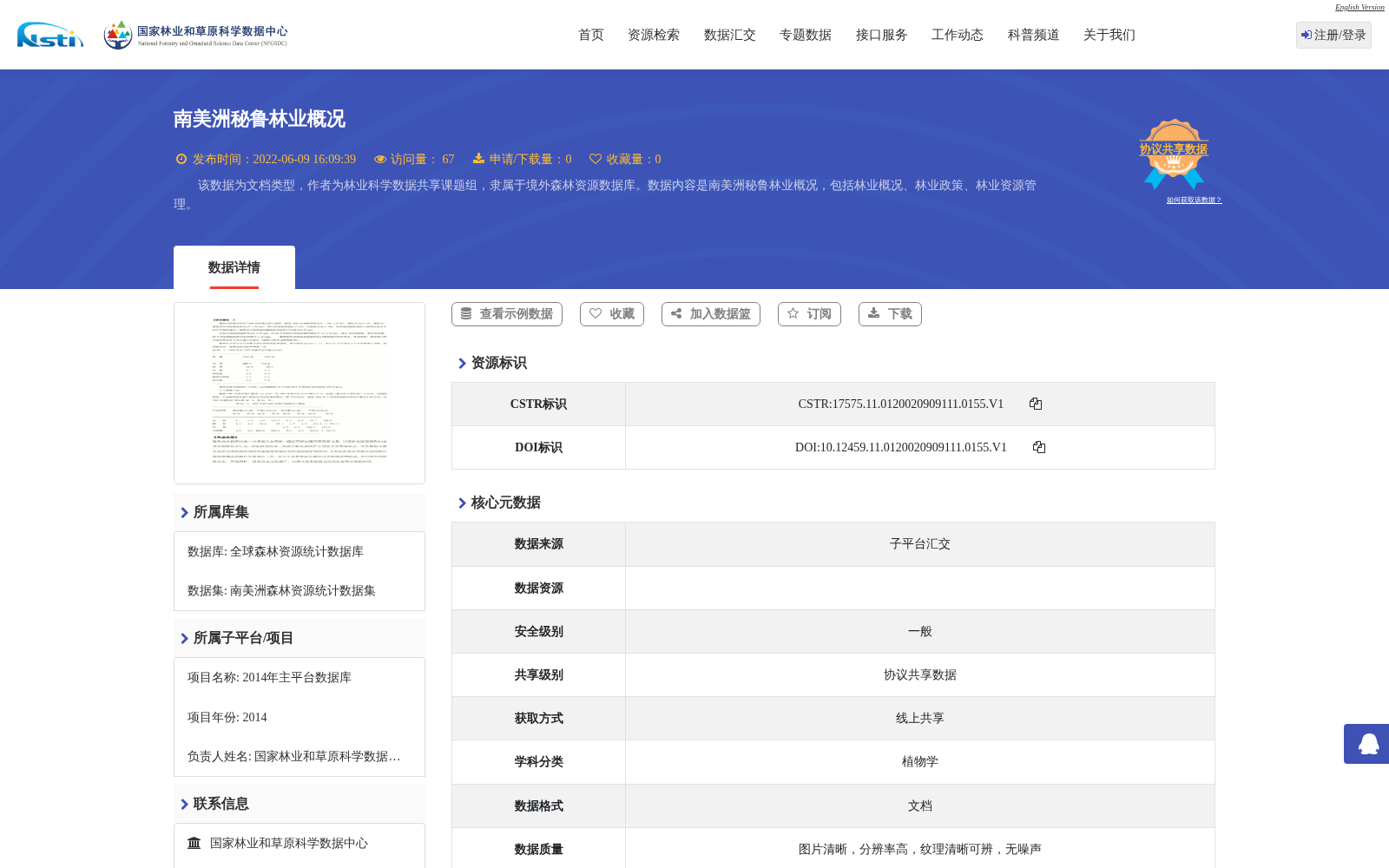The width and height of the screenshot is (1389, 868).
Task: Click 数据库: 全球森林资源统计数据库
Action: point(275,551)
